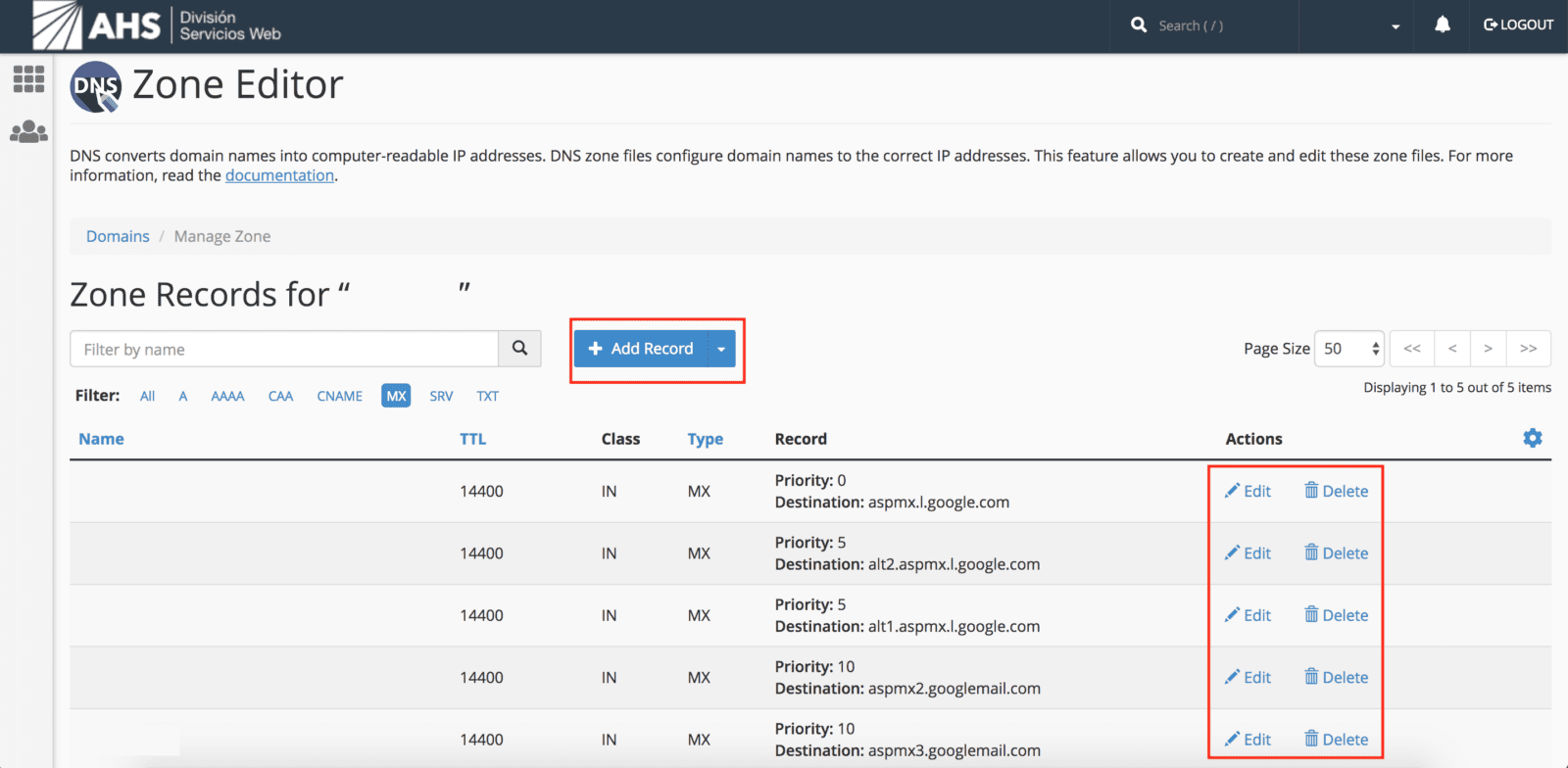Edit the alt1.aspmx.l.google.com record
1568x768 pixels.
click(1248, 615)
